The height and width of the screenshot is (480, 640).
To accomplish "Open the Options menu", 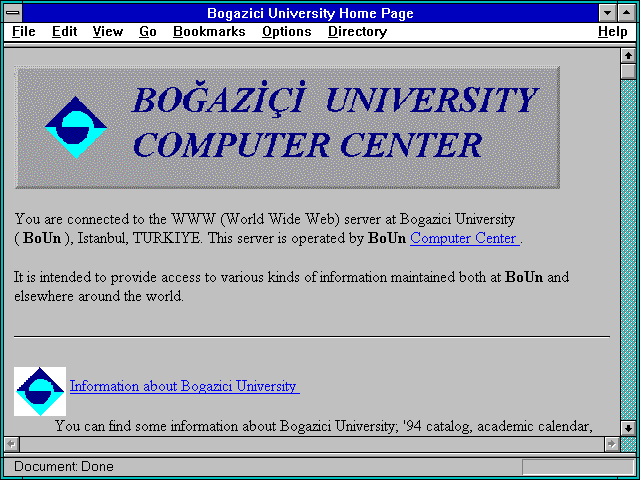I will pyautogui.click(x=287, y=32).
